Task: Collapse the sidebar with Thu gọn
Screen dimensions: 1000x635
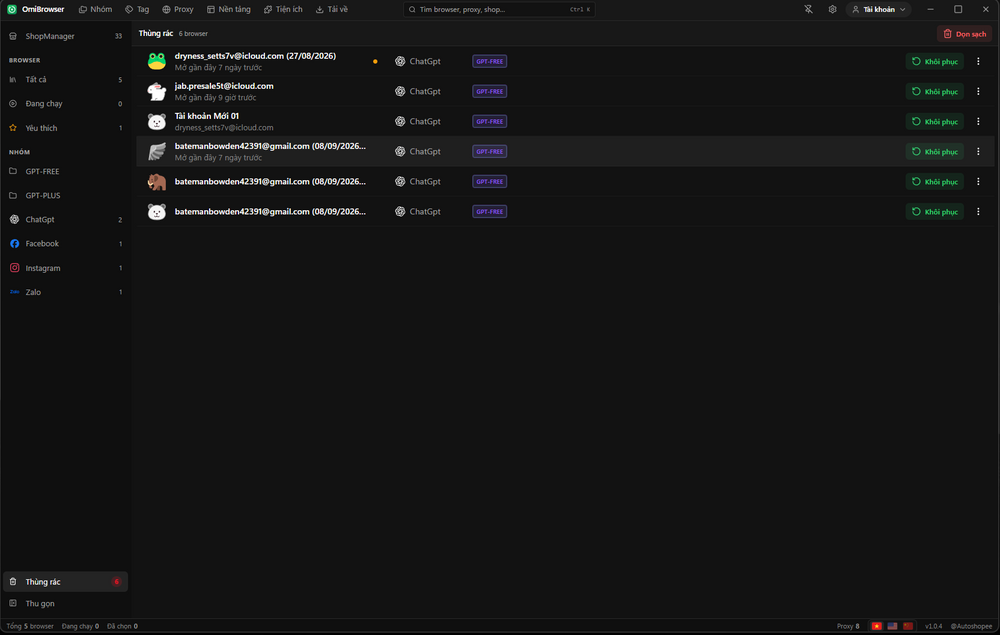Action: click(x=65, y=603)
